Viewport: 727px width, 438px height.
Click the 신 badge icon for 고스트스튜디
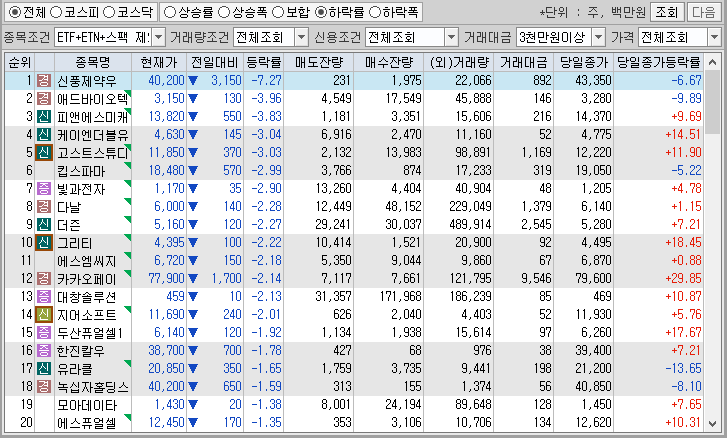coord(44,153)
